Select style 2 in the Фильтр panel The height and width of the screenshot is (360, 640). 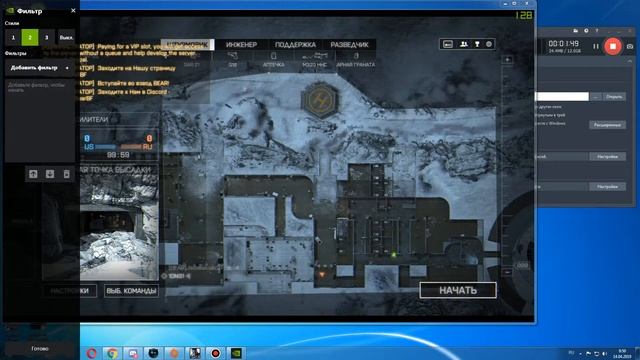30,38
